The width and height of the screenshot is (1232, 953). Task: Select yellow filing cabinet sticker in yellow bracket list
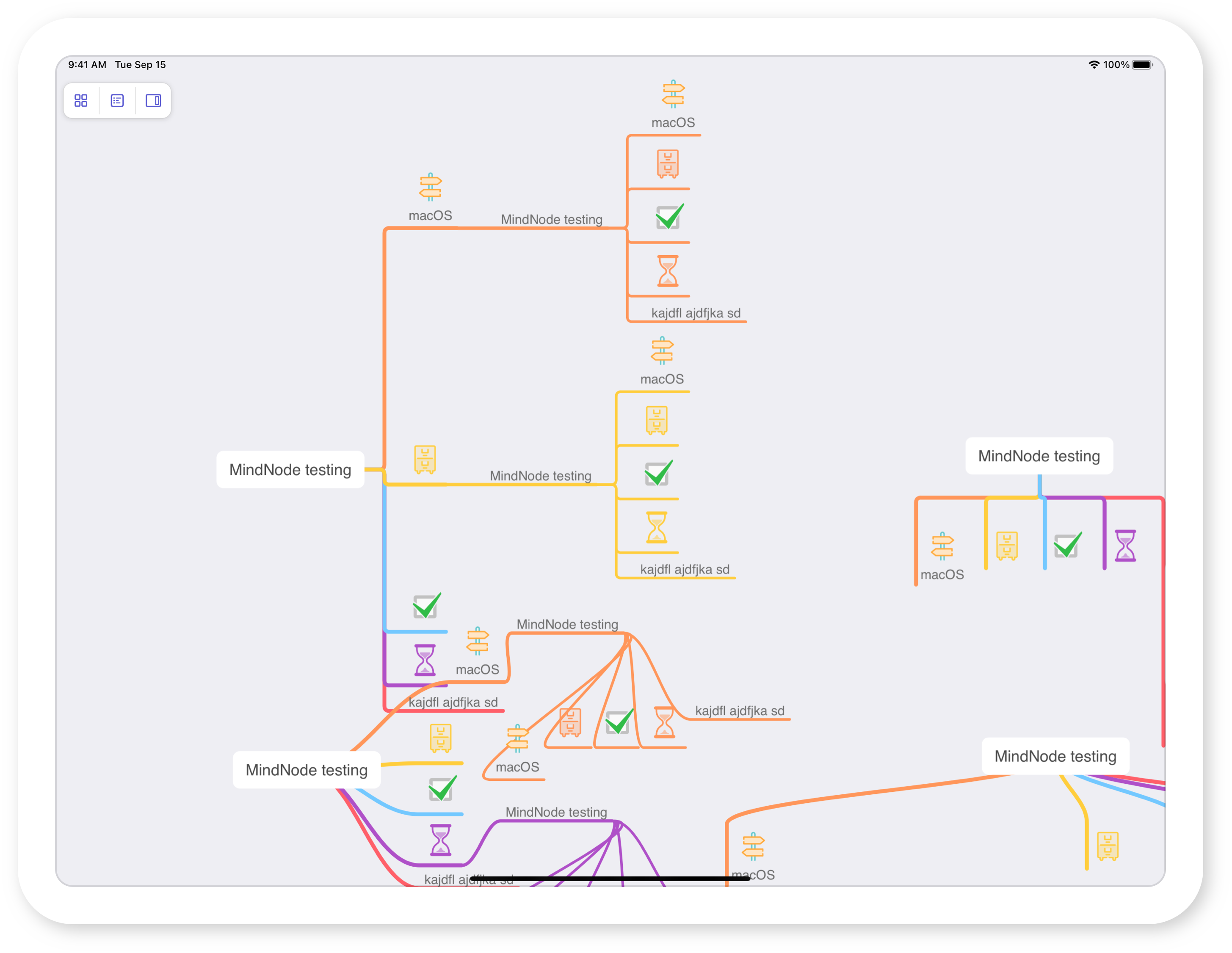[x=657, y=421]
